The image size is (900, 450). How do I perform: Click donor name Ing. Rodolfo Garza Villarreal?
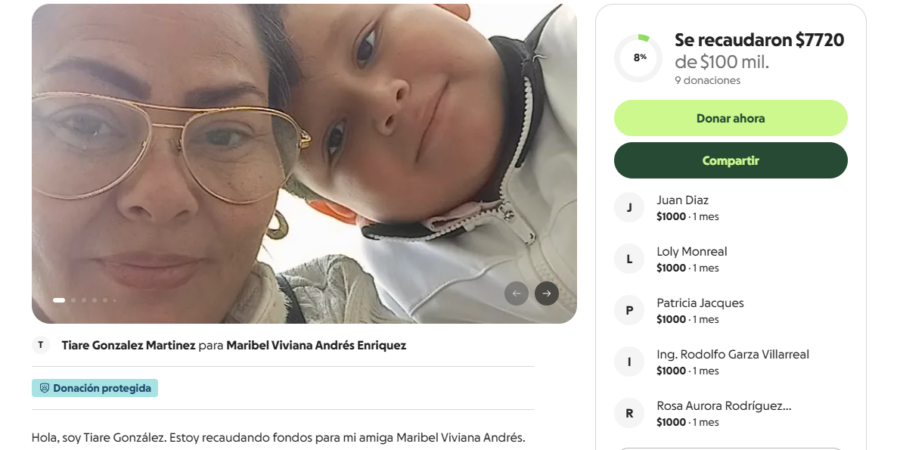733,355
